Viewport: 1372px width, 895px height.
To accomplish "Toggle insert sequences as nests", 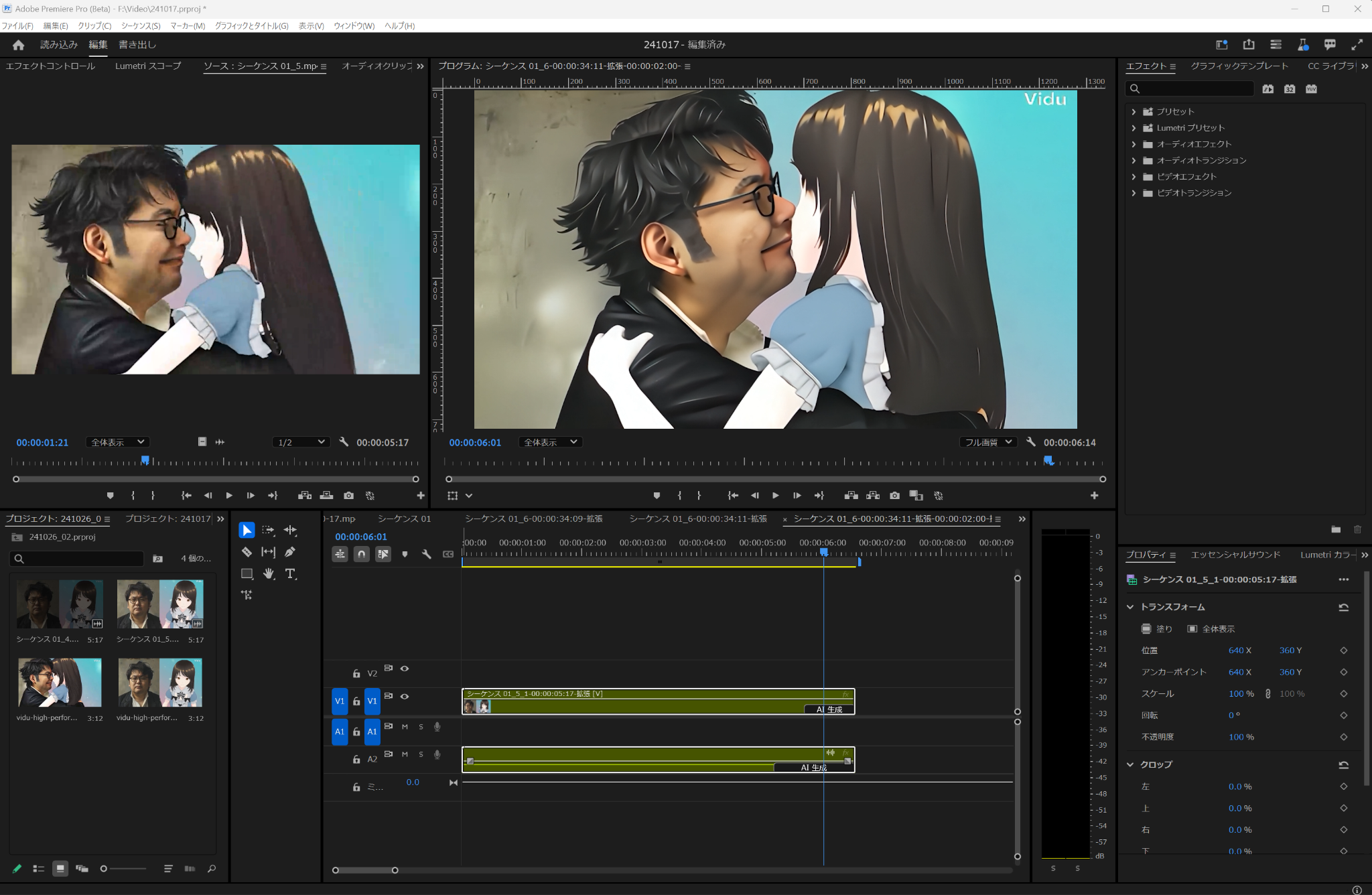I will tap(340, 554).
